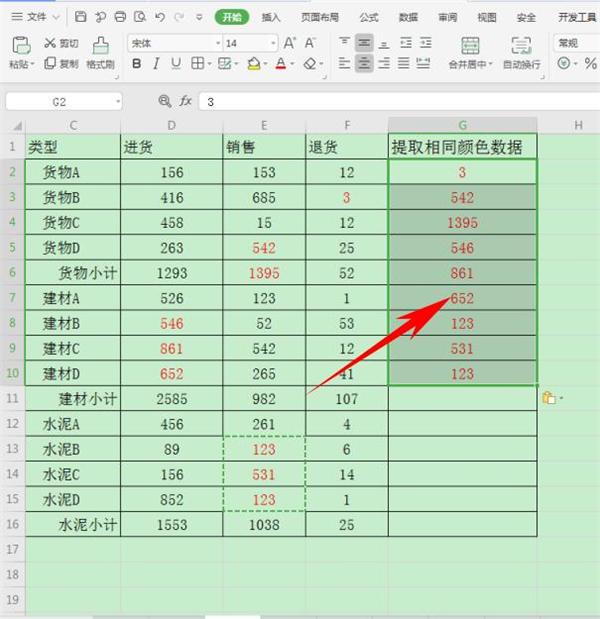The height and width of the screenshot is (619, 600).
Task: Switch to the 审阅 tab
Action: click(x=448, y=17)
